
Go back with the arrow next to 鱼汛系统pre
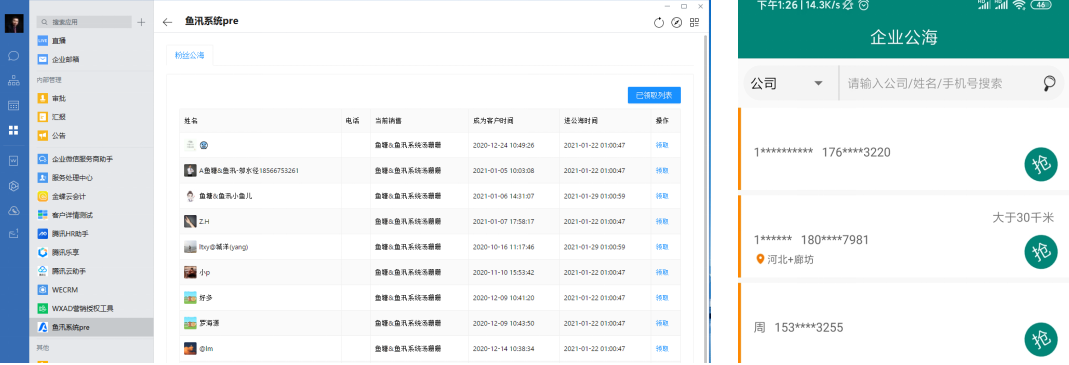pos(168,22)
